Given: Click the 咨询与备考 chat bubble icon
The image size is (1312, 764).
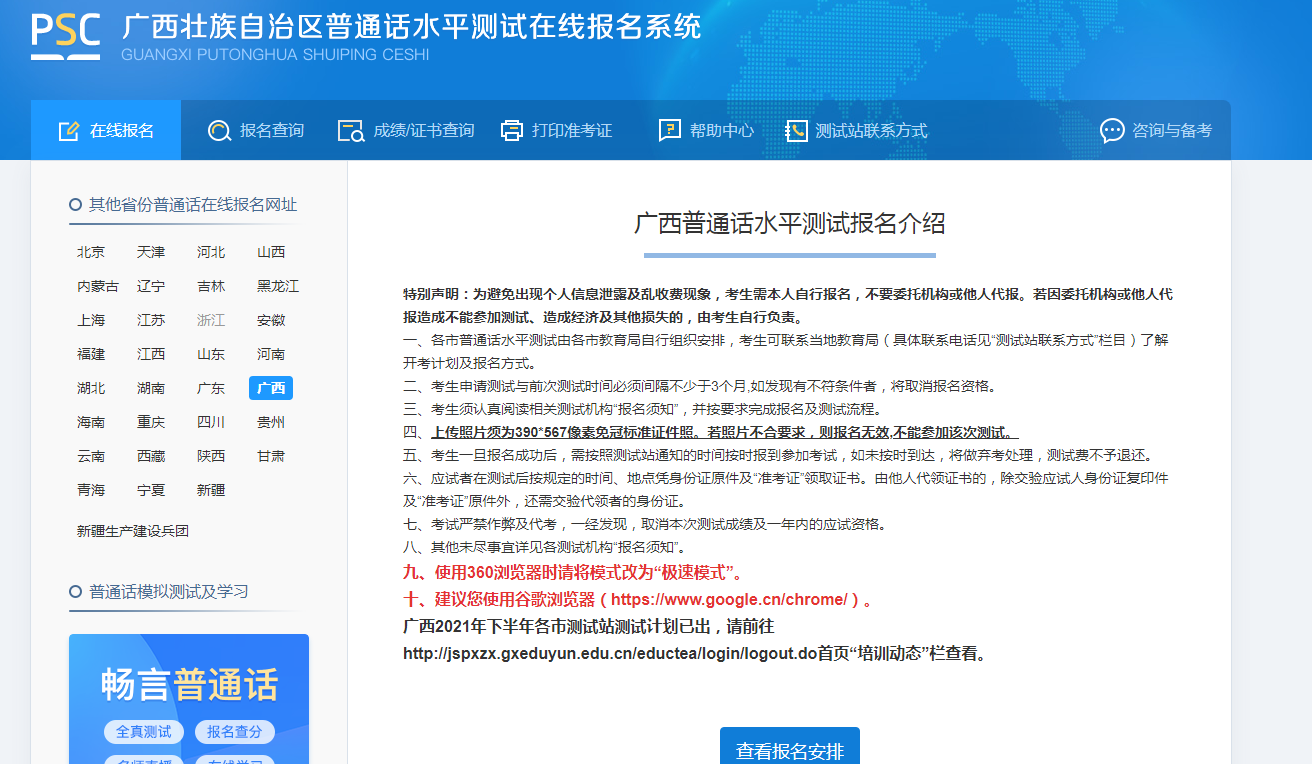Looking at the screenshot, I should [1112, 131].
